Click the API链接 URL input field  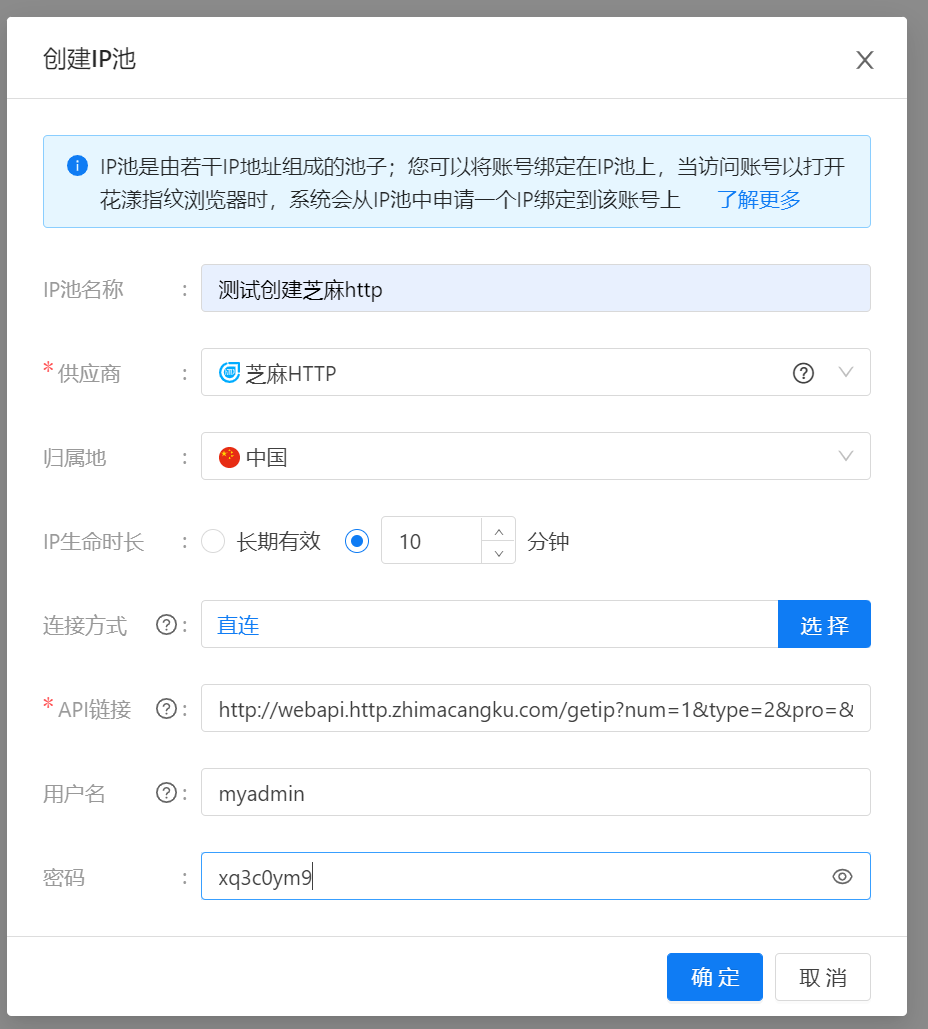coord(536,708)
